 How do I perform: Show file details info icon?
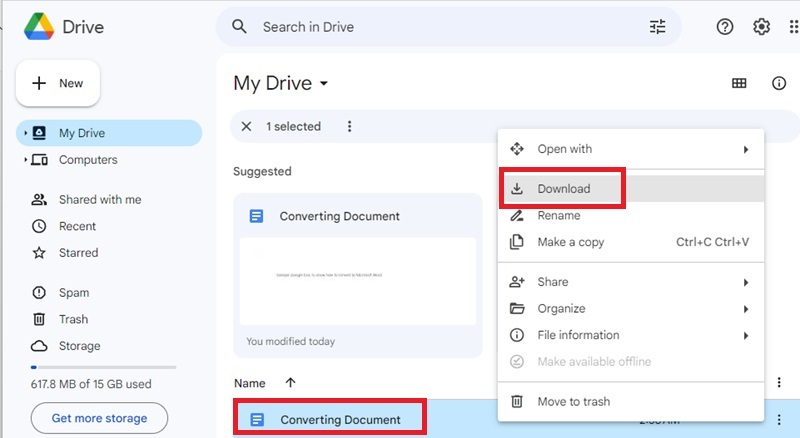tap(779, 83)
